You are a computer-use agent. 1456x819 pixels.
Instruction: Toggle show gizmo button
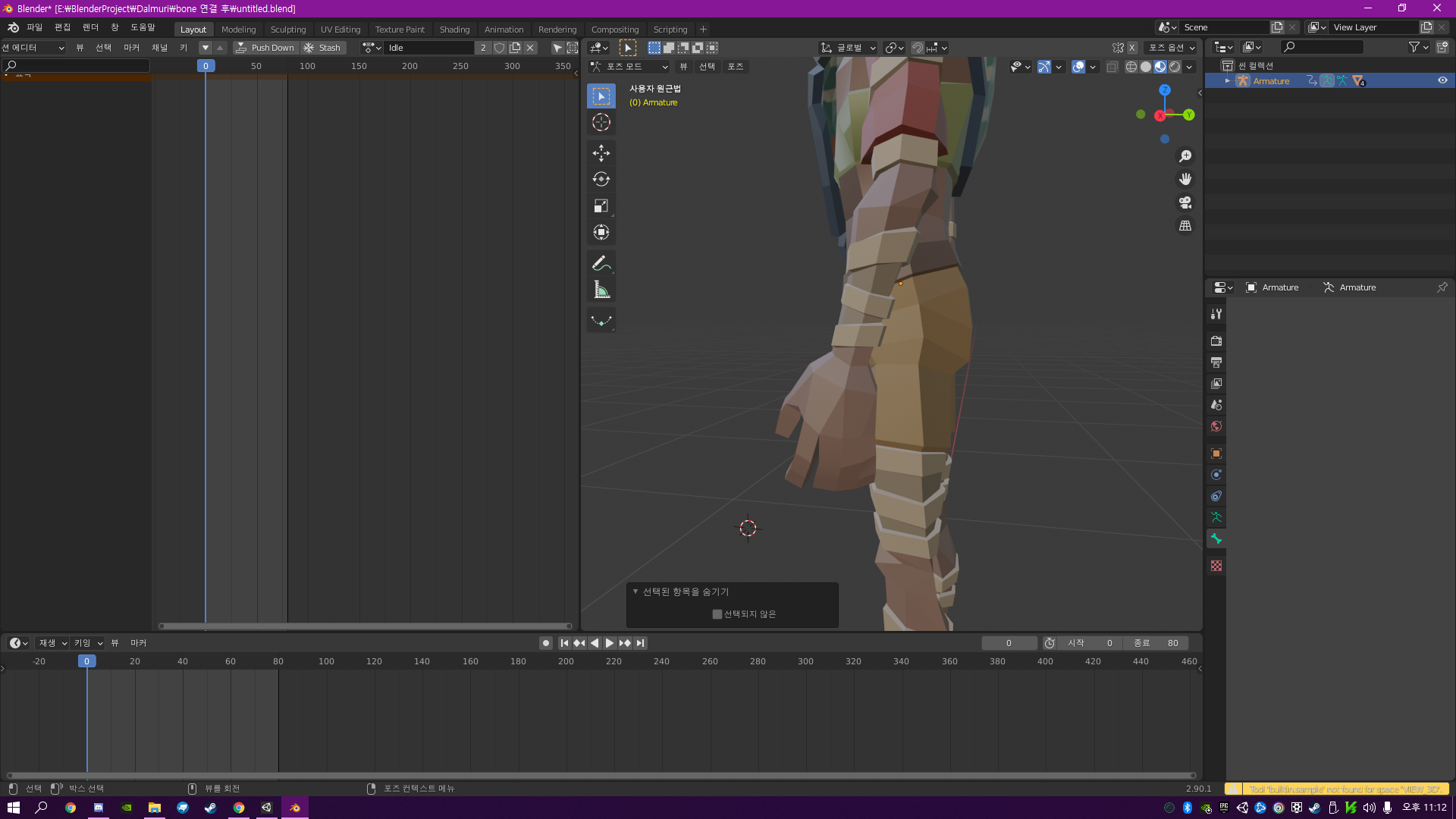(1044, 67)
